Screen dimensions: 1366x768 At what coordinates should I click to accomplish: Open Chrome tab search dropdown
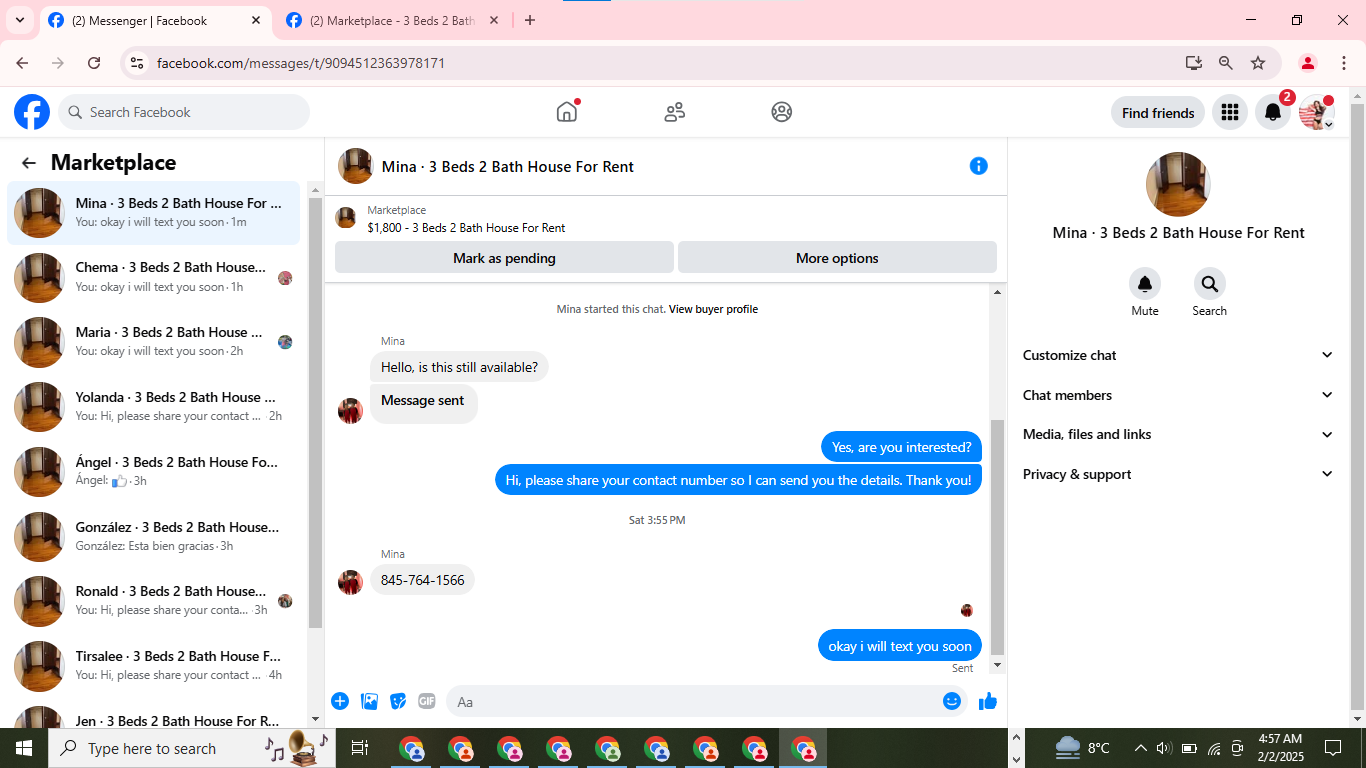point(19,20)
